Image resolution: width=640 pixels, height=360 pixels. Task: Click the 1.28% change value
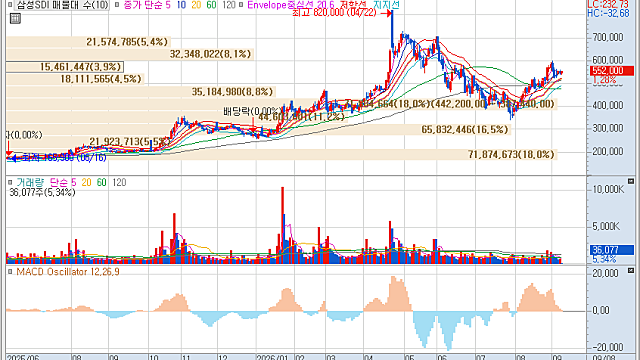604,80
